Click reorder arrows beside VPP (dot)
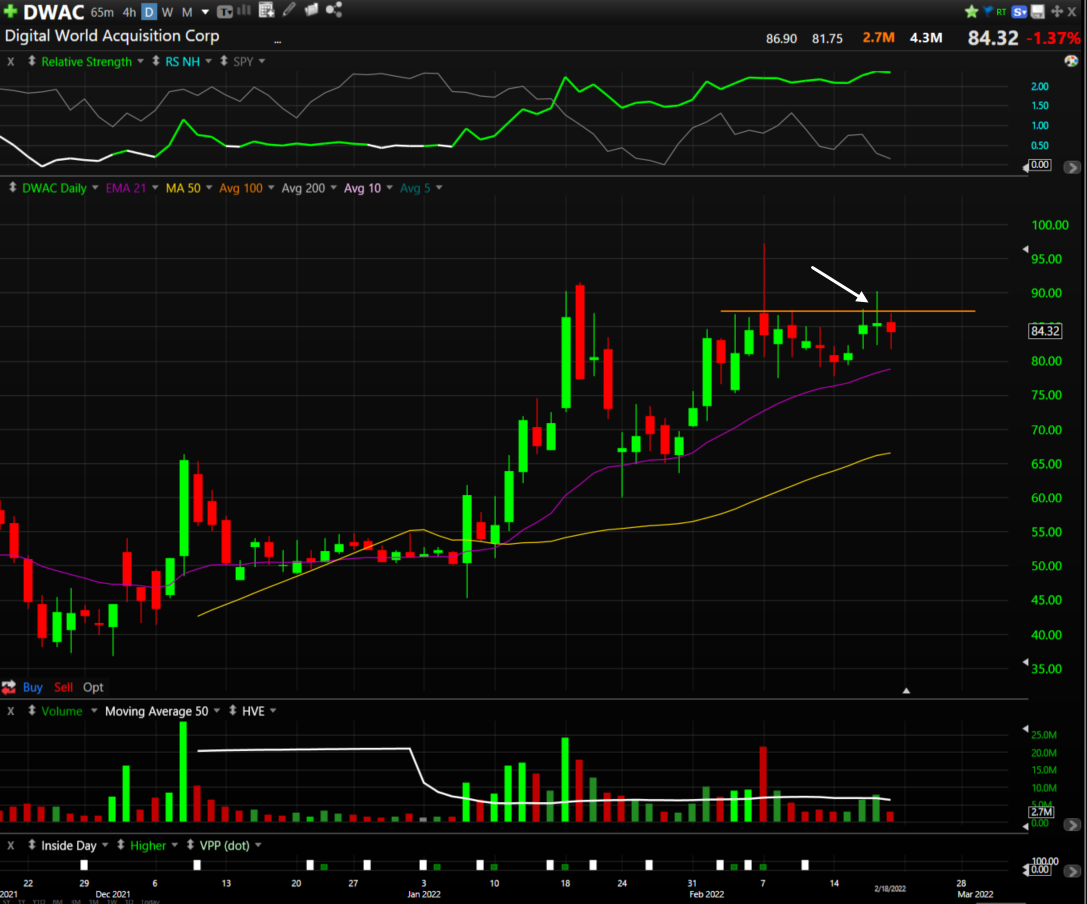This screenshot has width=1087, height=904. point(191,845)
